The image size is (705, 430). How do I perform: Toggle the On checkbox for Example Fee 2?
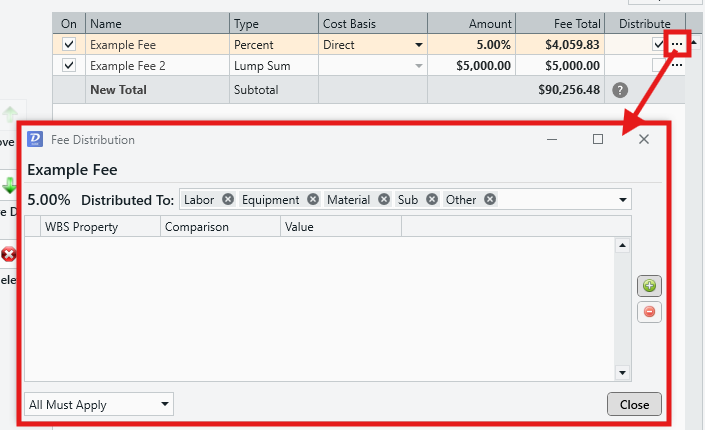(x=69, y=66)
